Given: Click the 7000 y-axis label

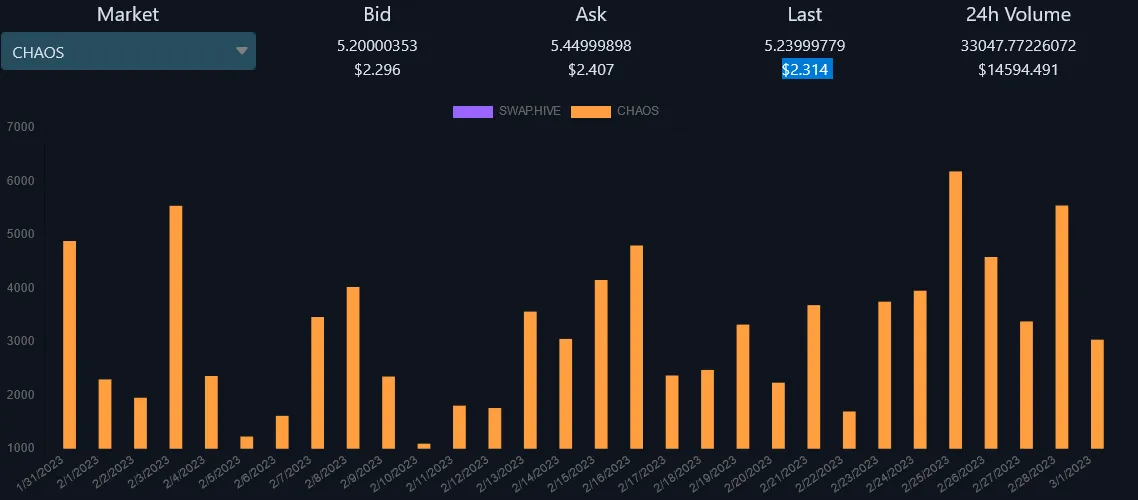Looking at the screenshot, I should click(x=20, y=127).
